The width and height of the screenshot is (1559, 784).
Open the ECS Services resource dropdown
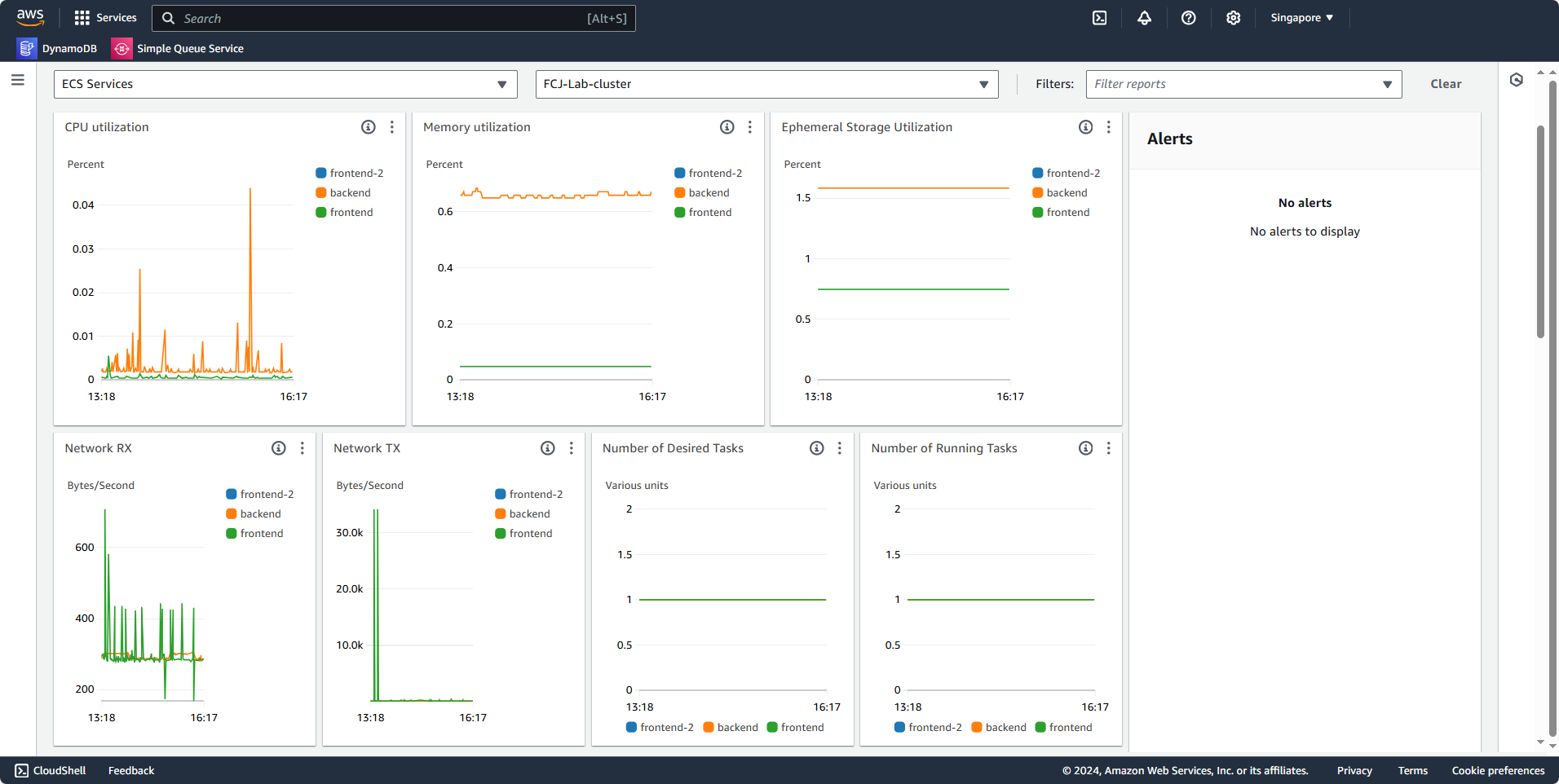pyautogui.click(x=285, y=84)
